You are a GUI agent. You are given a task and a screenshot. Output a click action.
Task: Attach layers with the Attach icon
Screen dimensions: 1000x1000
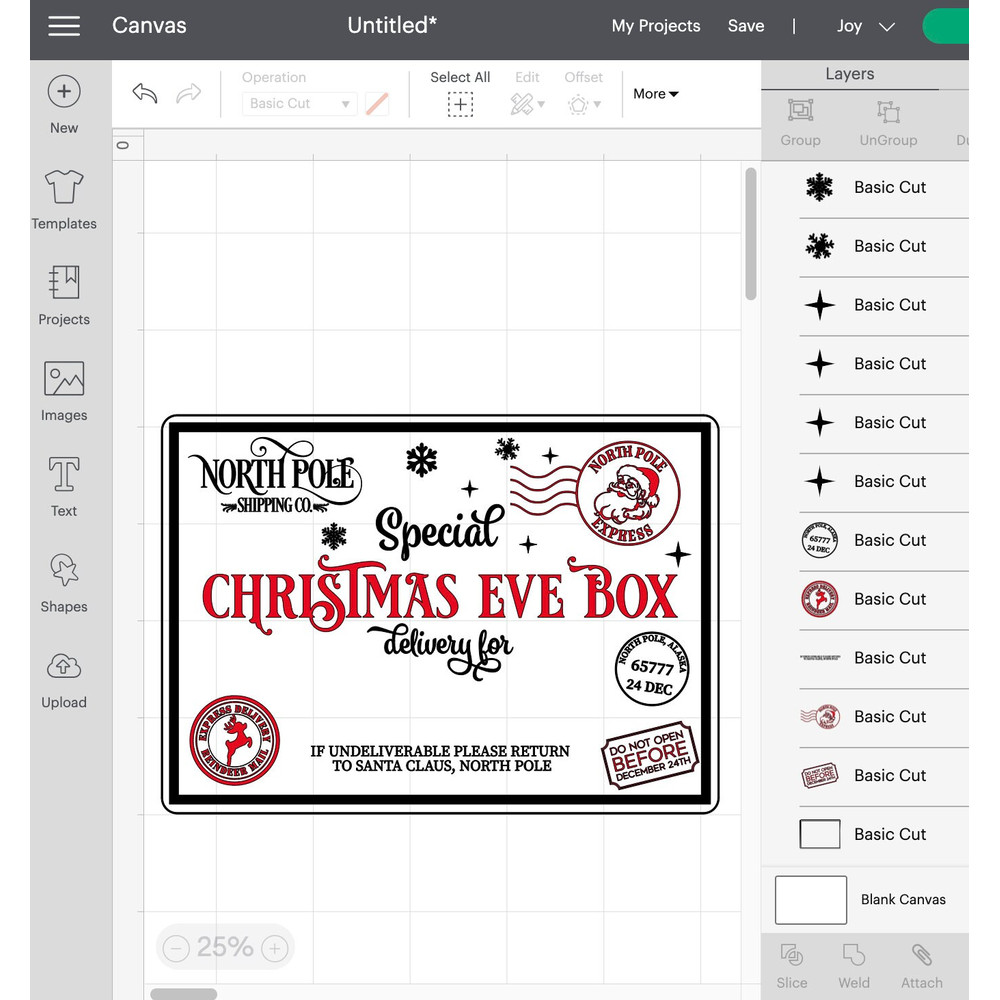[921, 962]
